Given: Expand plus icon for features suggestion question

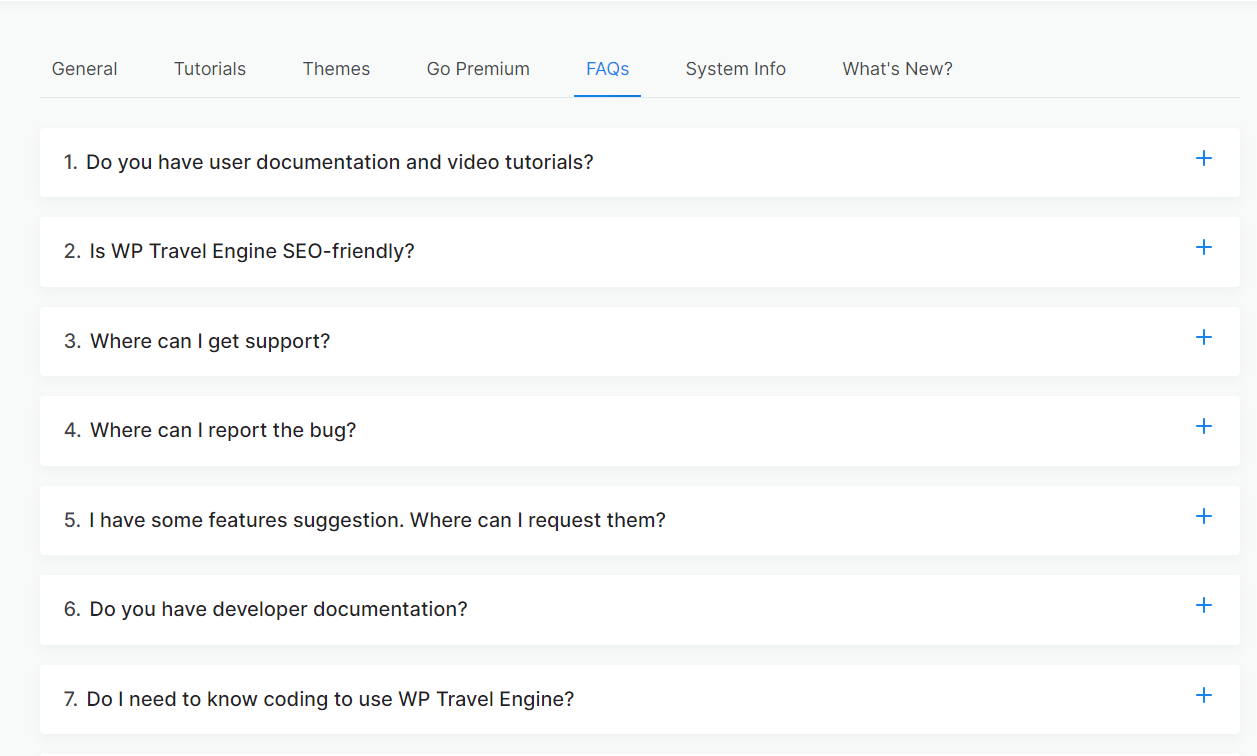Looking at the screenshot, I should pyautogui.click(x=1204, y=516).
